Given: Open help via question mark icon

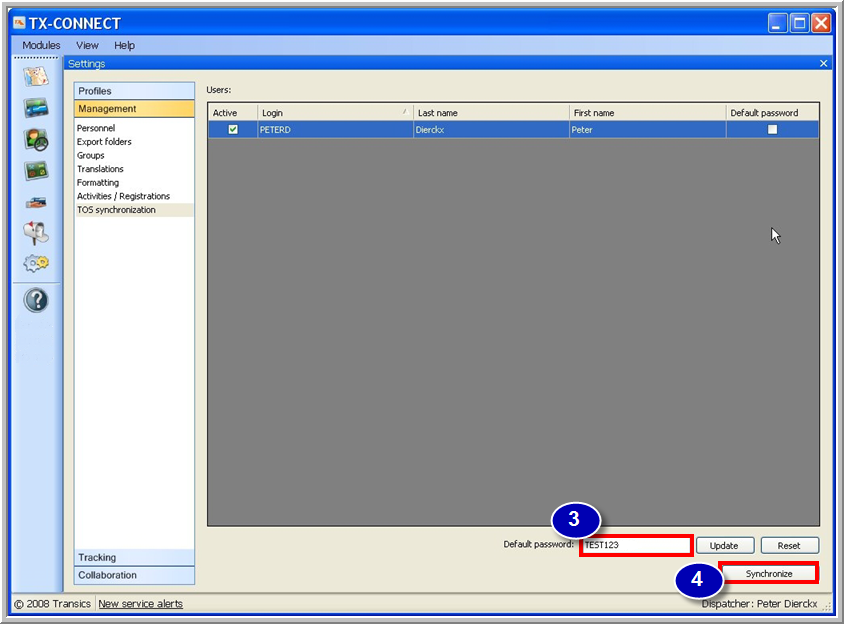Looking at the screenshot, I should (x=36, y=300).
